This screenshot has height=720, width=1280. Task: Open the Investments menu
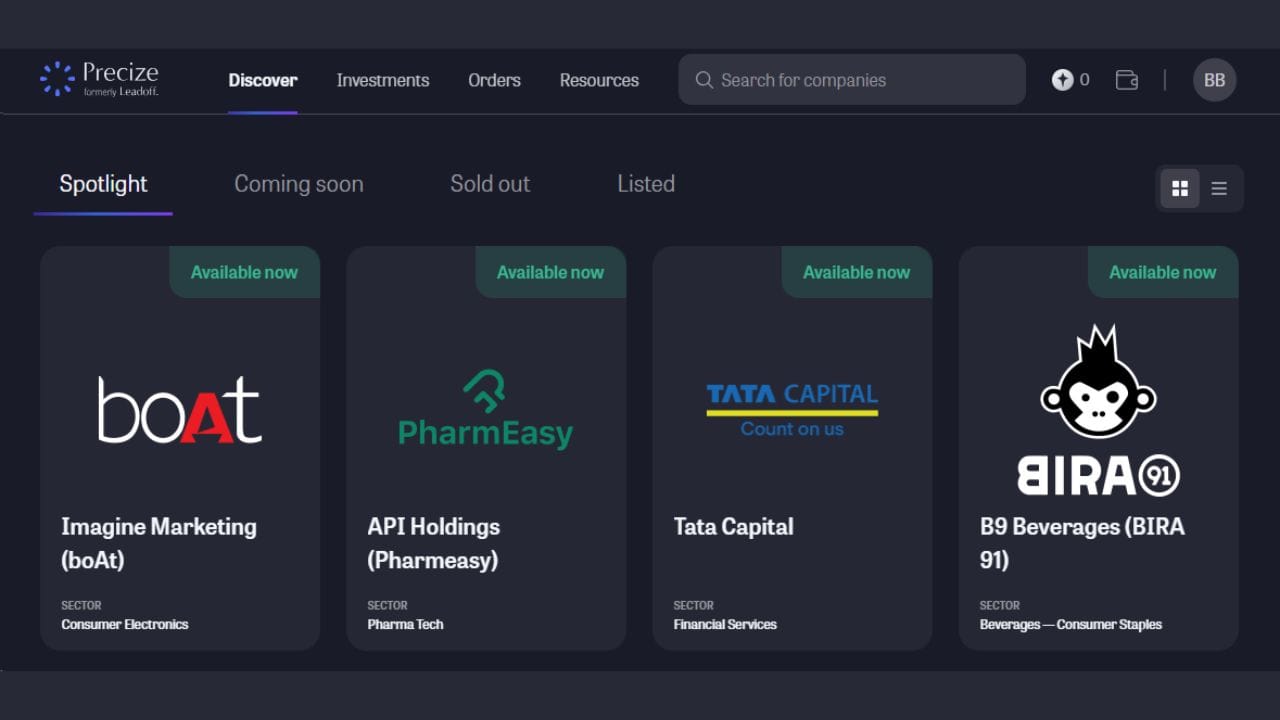tap(383, 80)
